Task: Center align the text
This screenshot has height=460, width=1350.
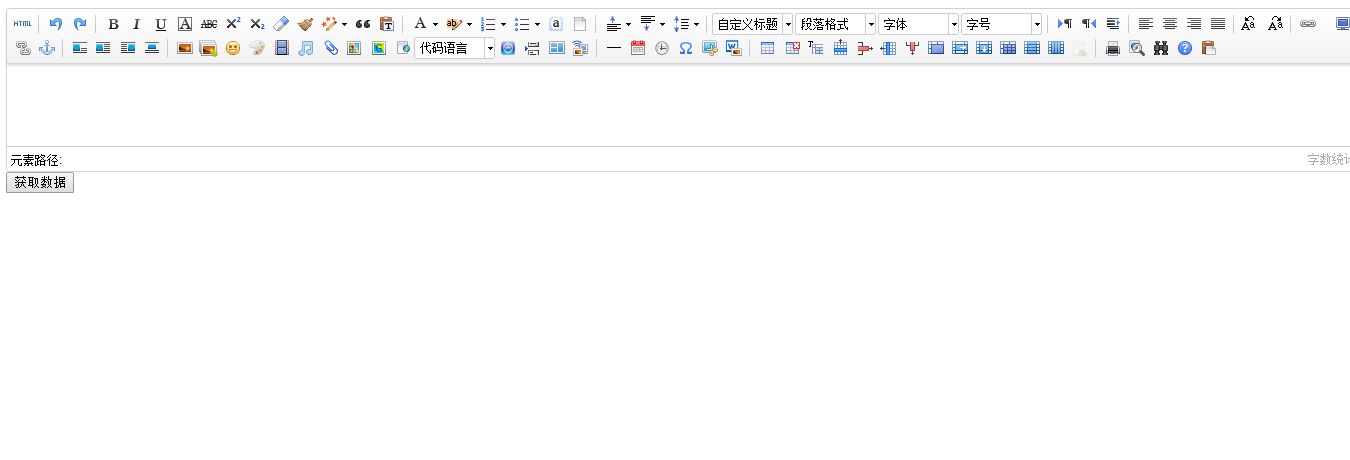Action: tap(1170, 24)
